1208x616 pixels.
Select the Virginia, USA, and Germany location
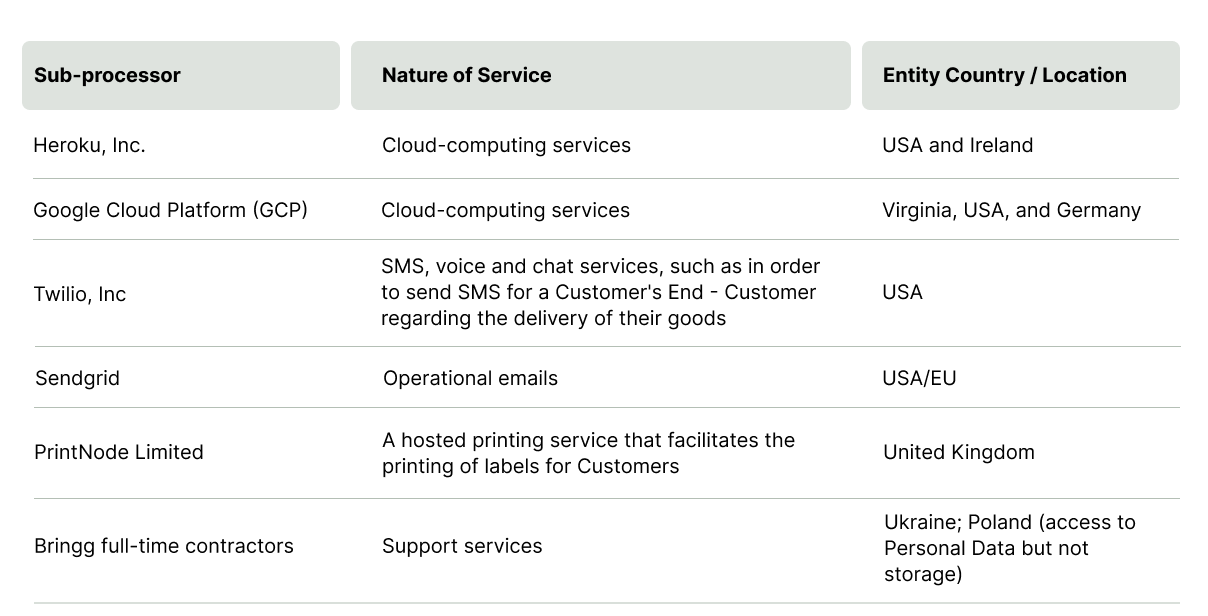click(x=1011, y=210)
